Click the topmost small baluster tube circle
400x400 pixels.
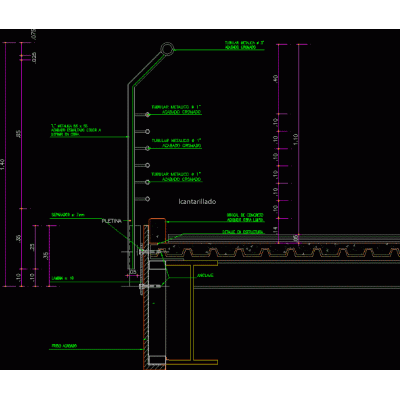tap(147, 114)
